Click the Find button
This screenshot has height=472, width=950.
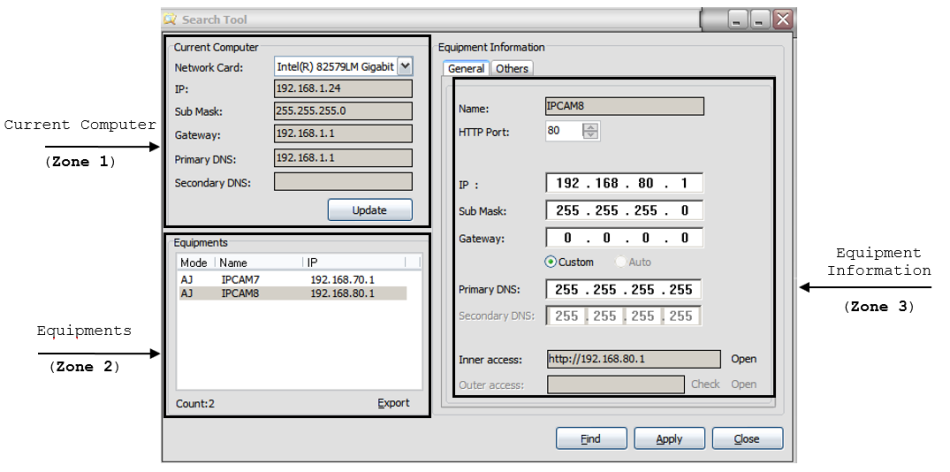(590, 439)
